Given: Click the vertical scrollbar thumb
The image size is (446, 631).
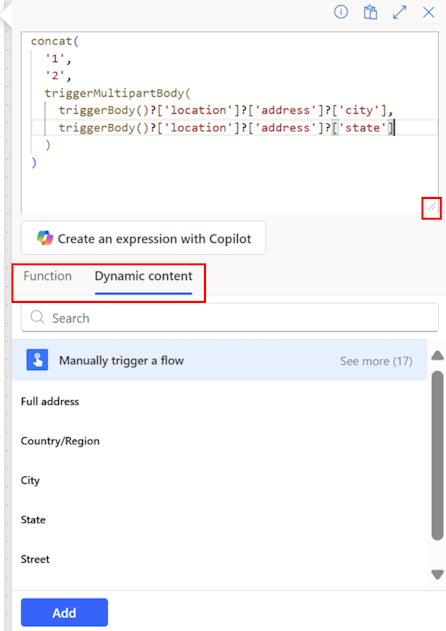Looking at the screenshot, I should [x=437, y=455].
